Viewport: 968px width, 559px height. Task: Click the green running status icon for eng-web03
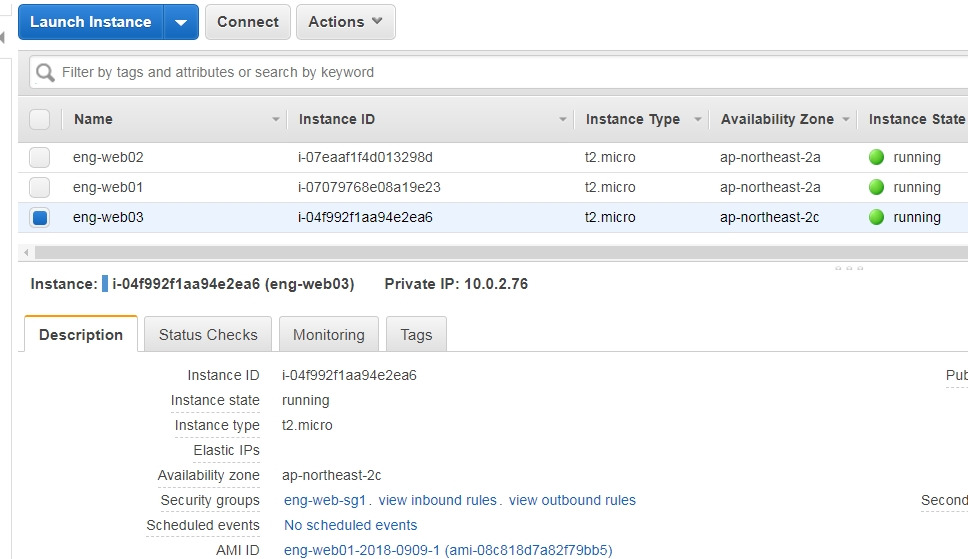point(876,217)
